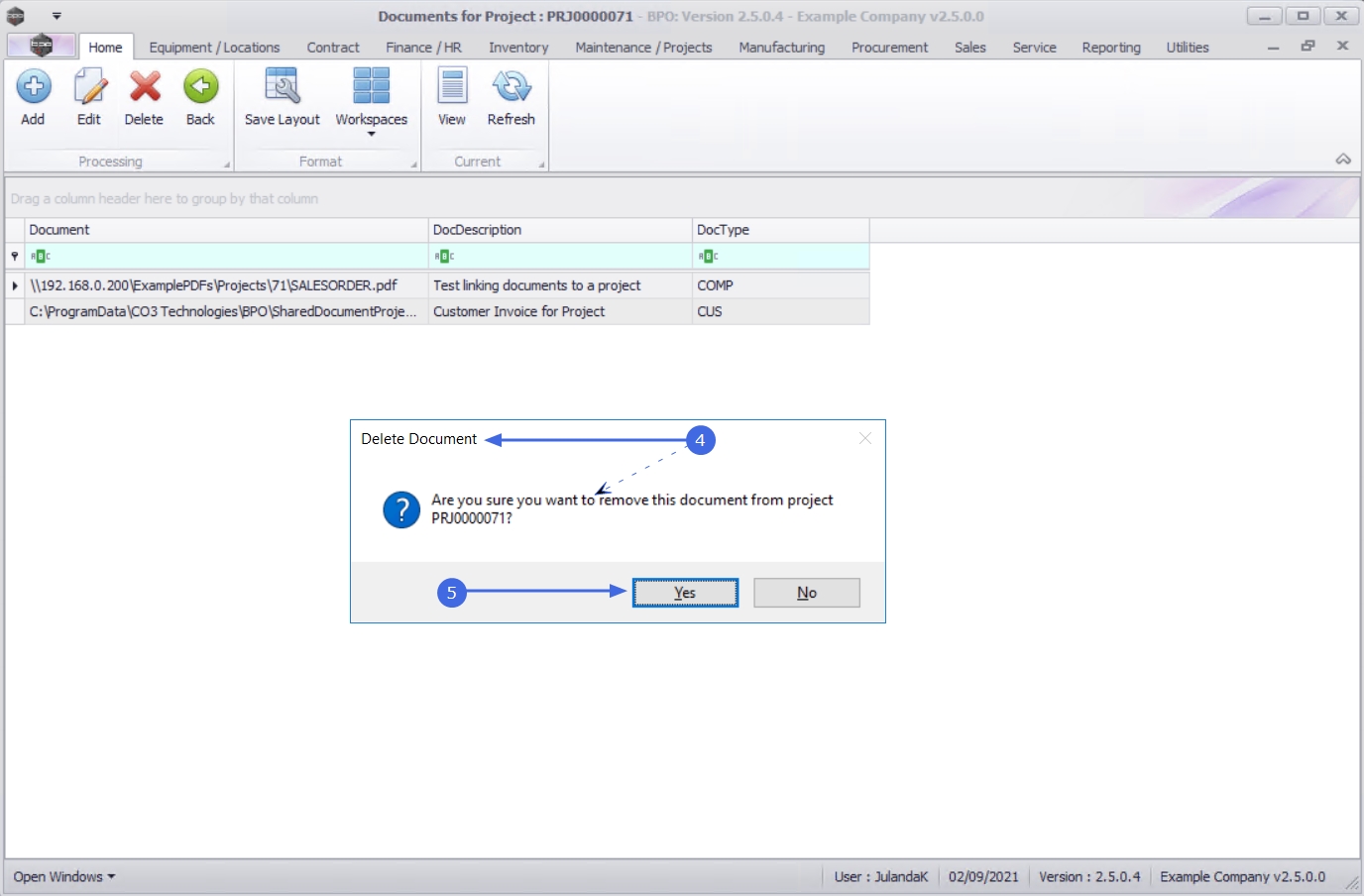Image resolution: width=1364 pixels, height=896 pixels.
Task: Open the quick access toolbar dropdown arrow
Action: 57,16
